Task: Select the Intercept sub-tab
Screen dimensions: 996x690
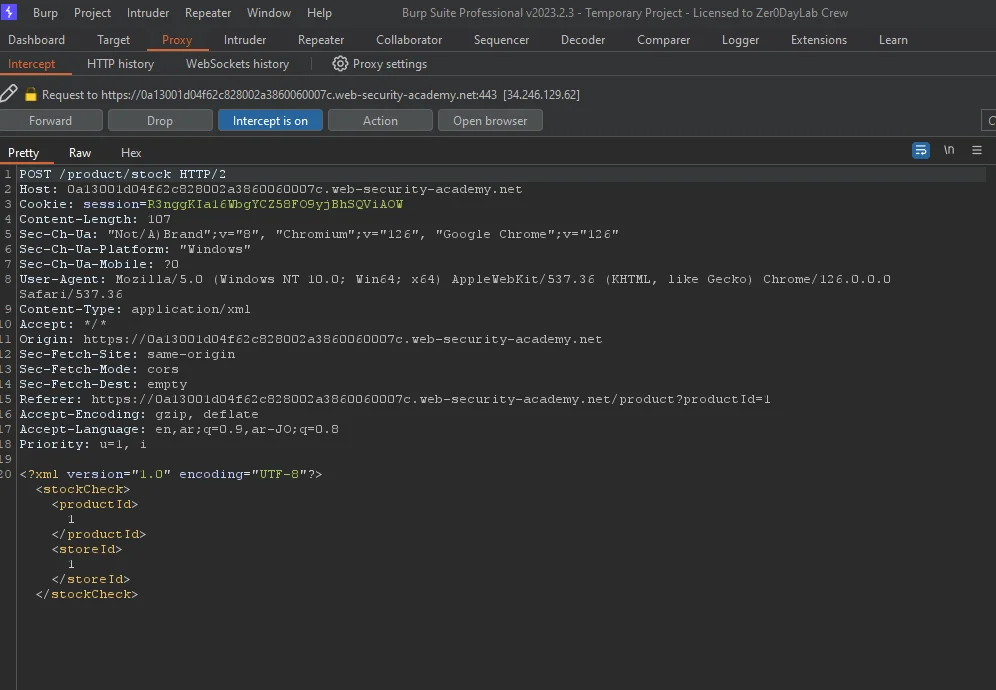Action: 31,64
